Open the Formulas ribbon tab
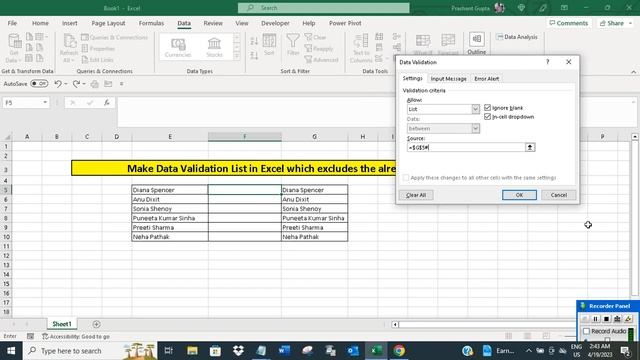 [151, 23]
